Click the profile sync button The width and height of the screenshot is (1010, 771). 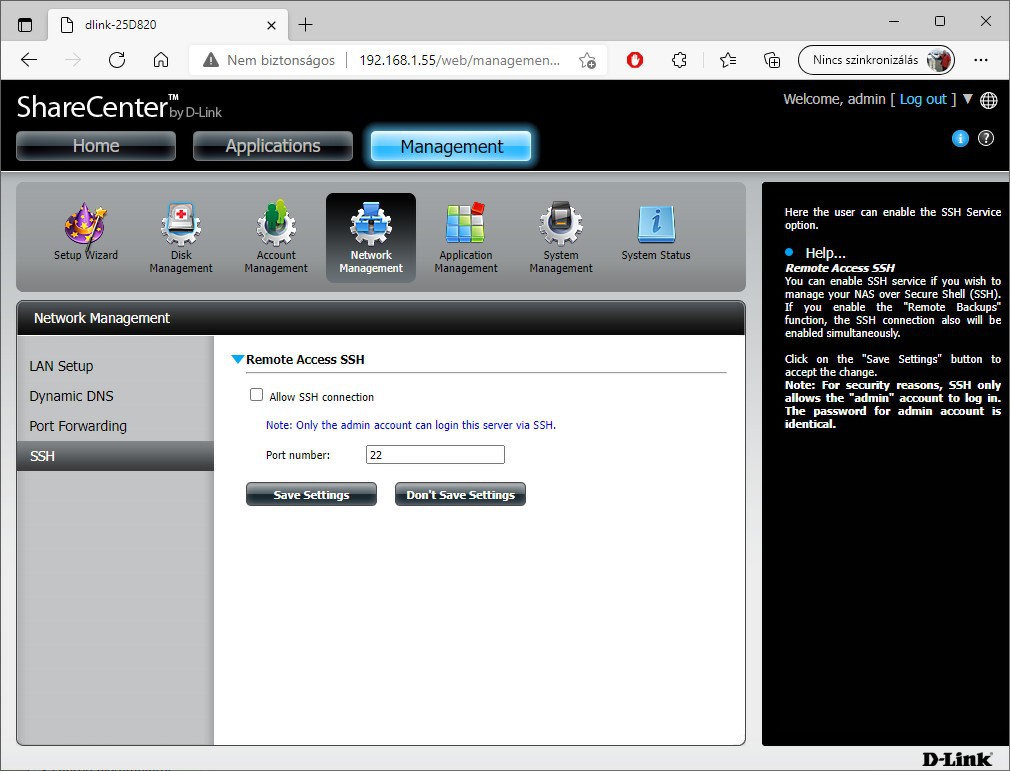coord(876,60)
